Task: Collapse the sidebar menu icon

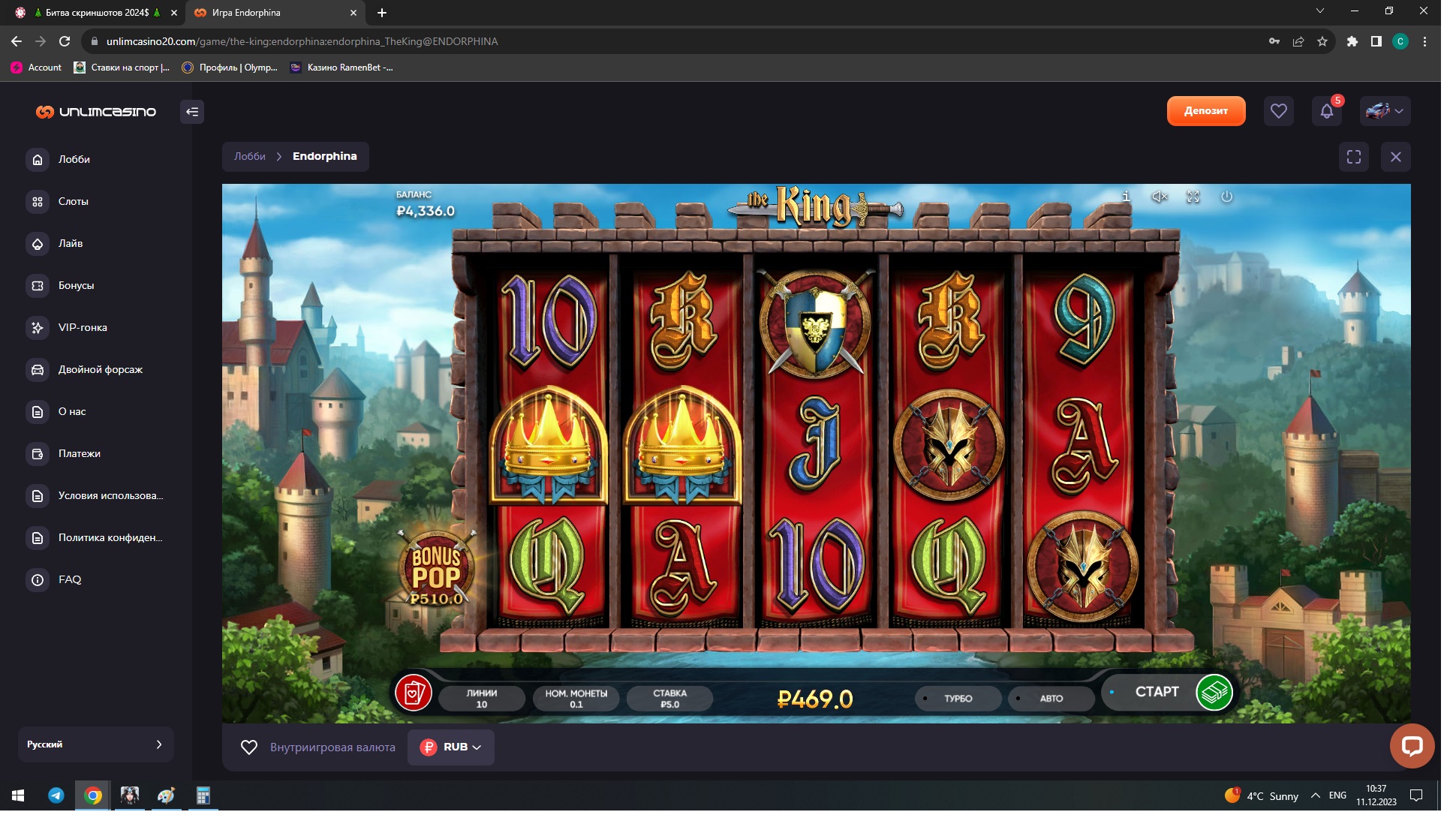Action: pyautogui.click(x=192, y=112)
